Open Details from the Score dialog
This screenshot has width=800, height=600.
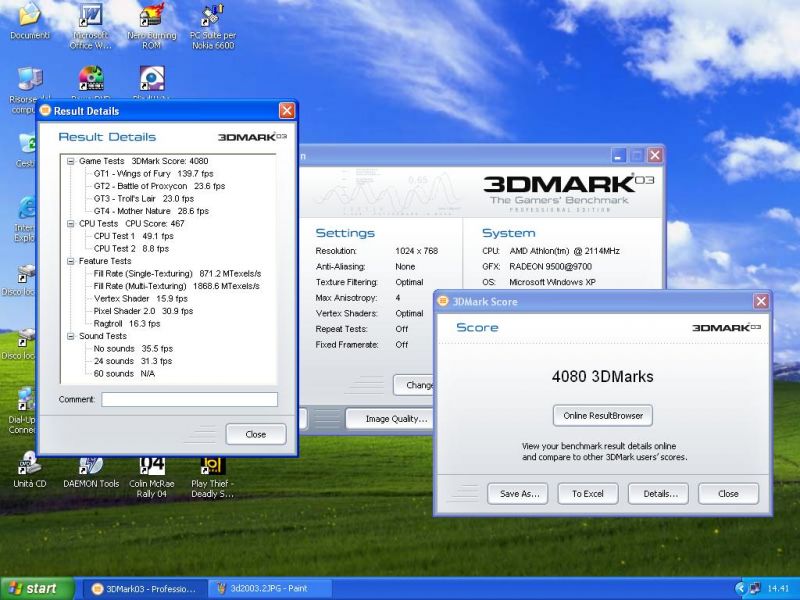(658, 494)
